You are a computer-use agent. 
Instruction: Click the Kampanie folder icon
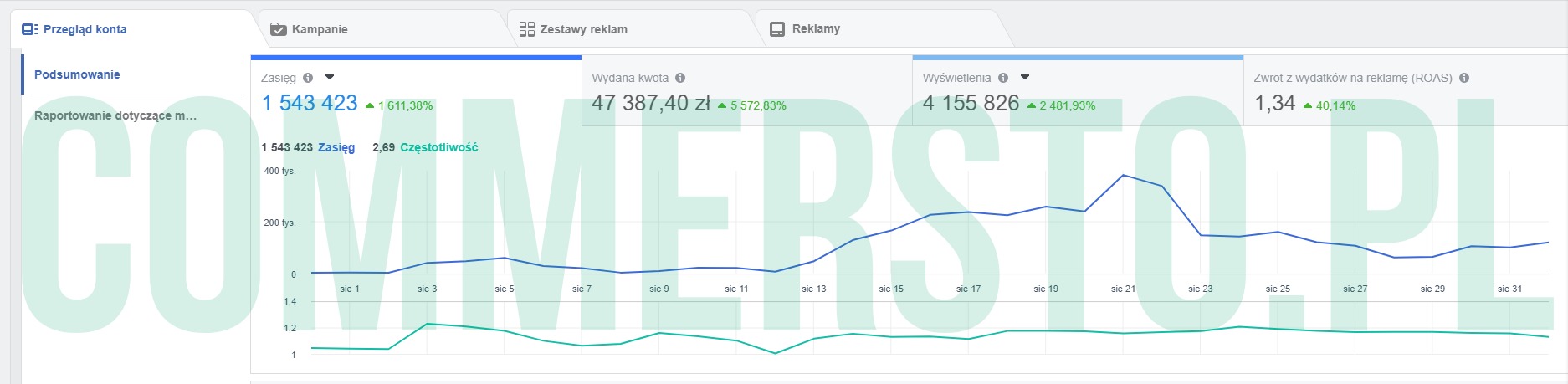279,29
